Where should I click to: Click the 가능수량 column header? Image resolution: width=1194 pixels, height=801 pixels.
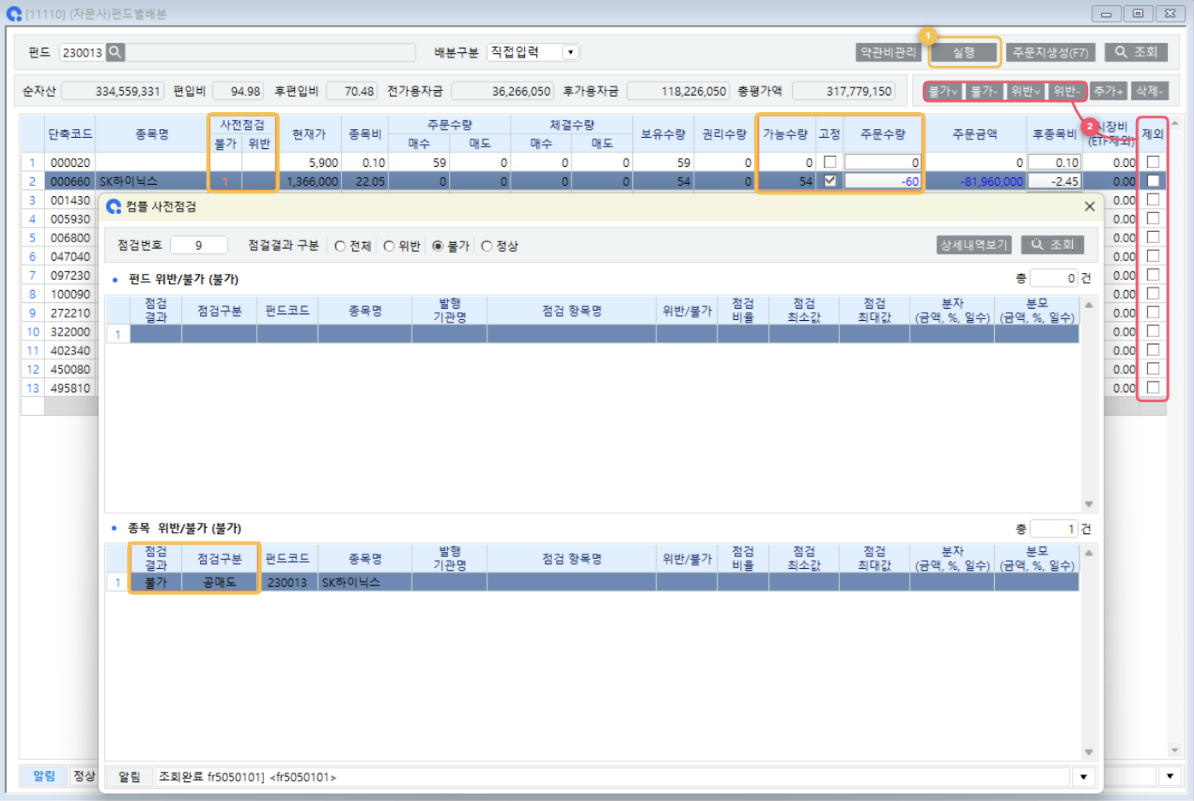click(x=785, y=134)
